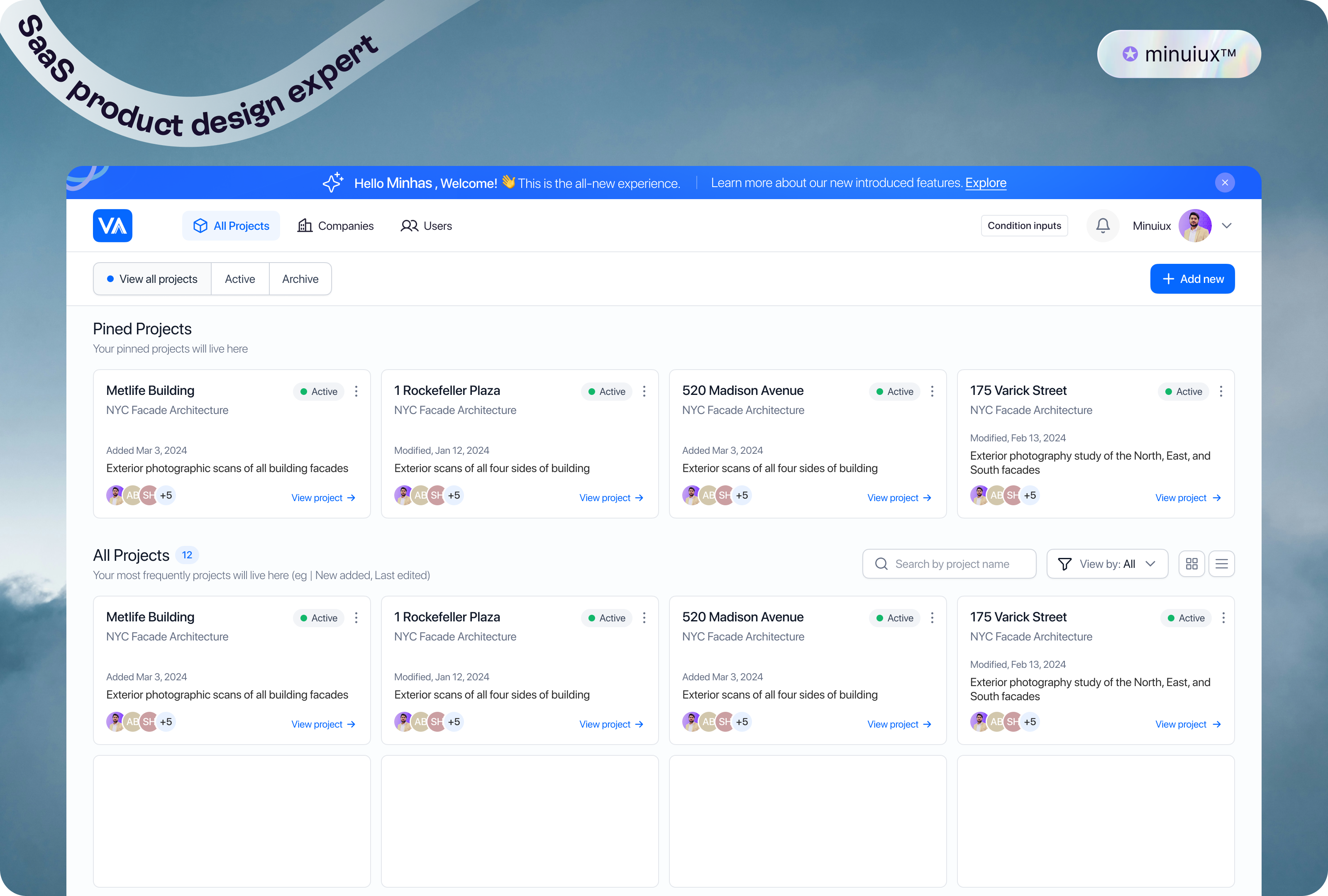Image resolution: width=1328 pixels, height=896 pixels.
Task: Open kebab menu on pinned Metlife Building card
Action: tap(356, 391)
